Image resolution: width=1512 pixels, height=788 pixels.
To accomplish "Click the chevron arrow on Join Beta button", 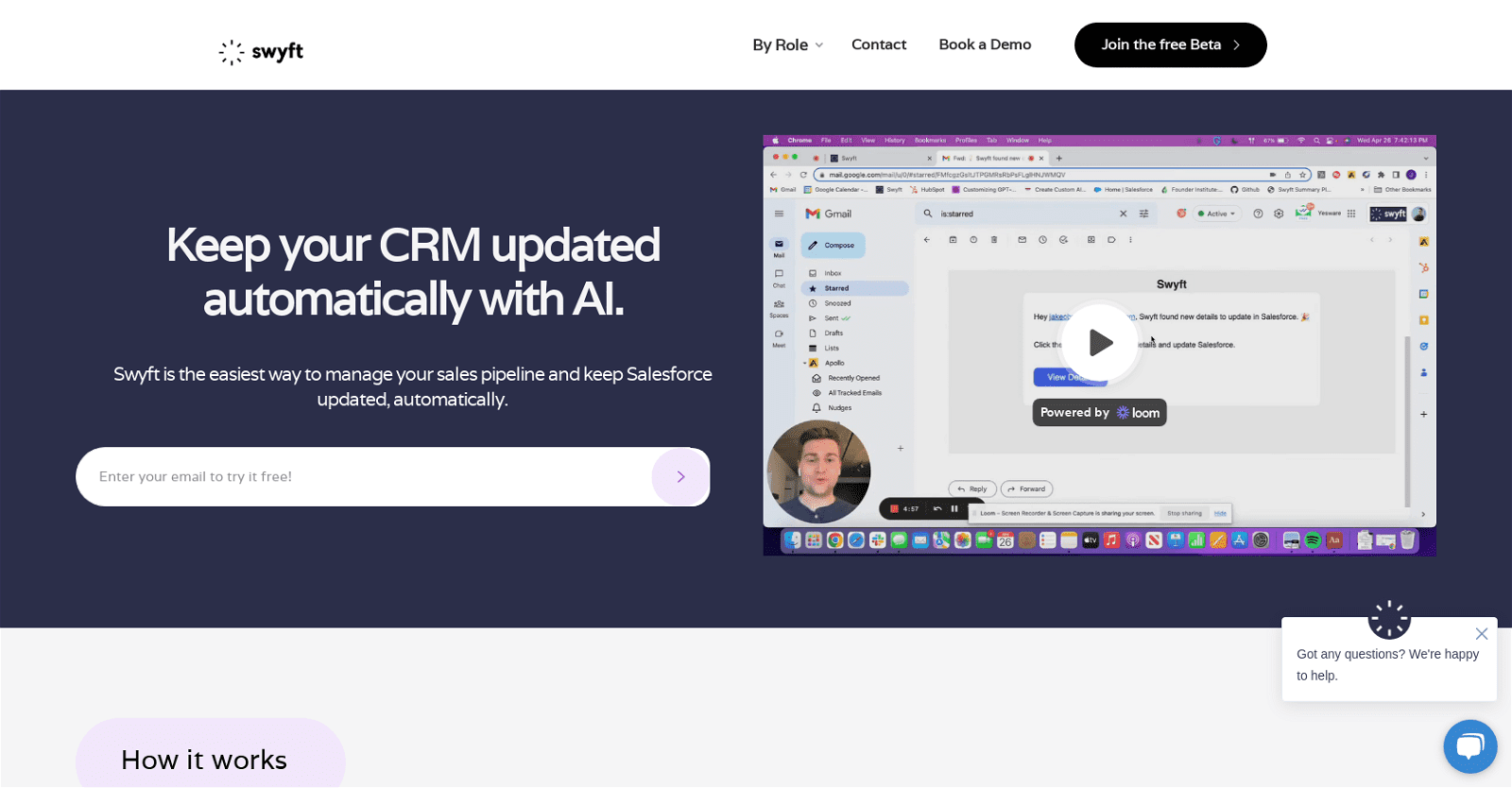I will click(1236, 45).
